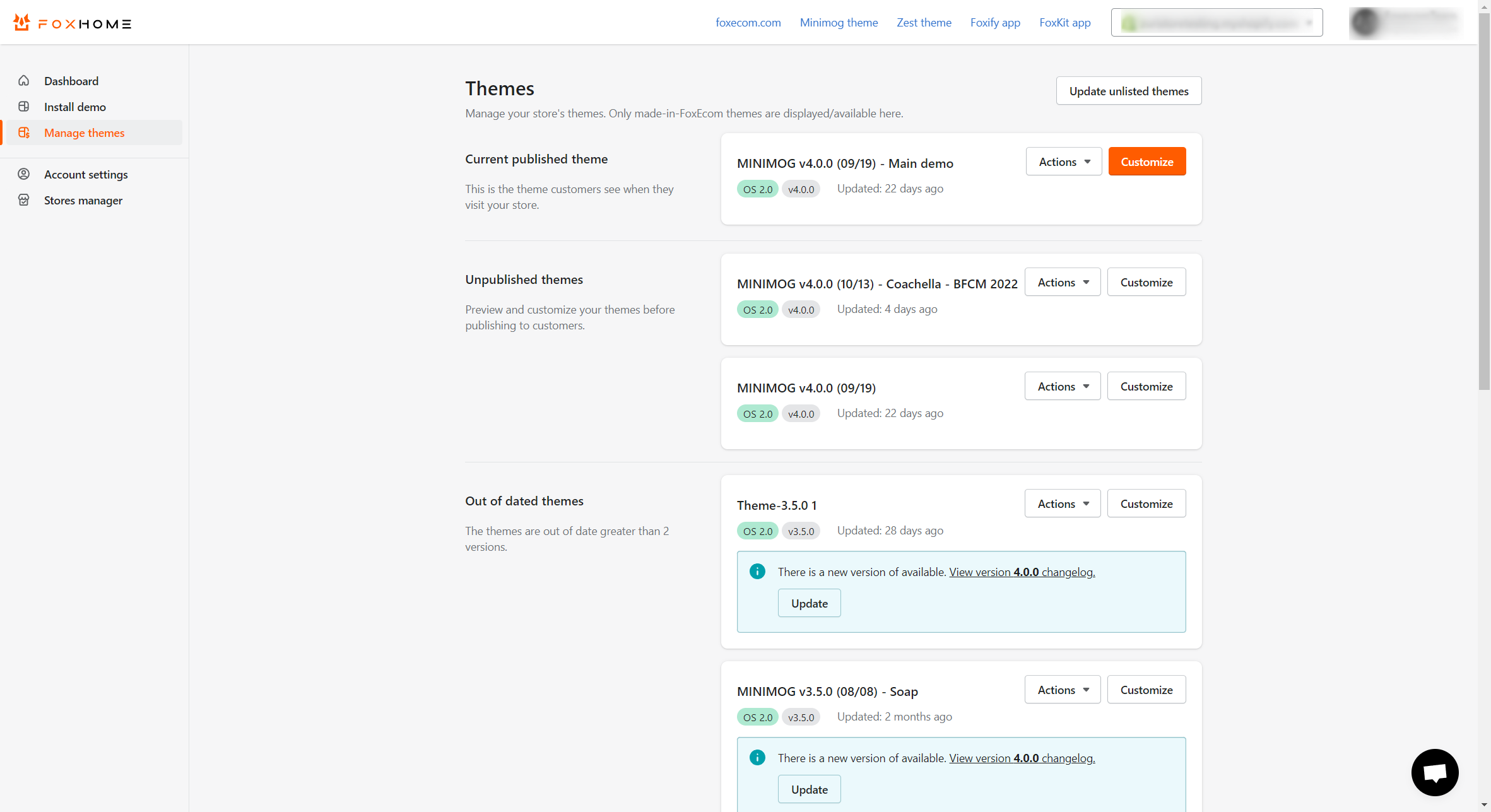The height and width of the screenshot is (812, 1491).
Task: Click v4.0.0 badge on Main demo theme
Action: point(801,189)
